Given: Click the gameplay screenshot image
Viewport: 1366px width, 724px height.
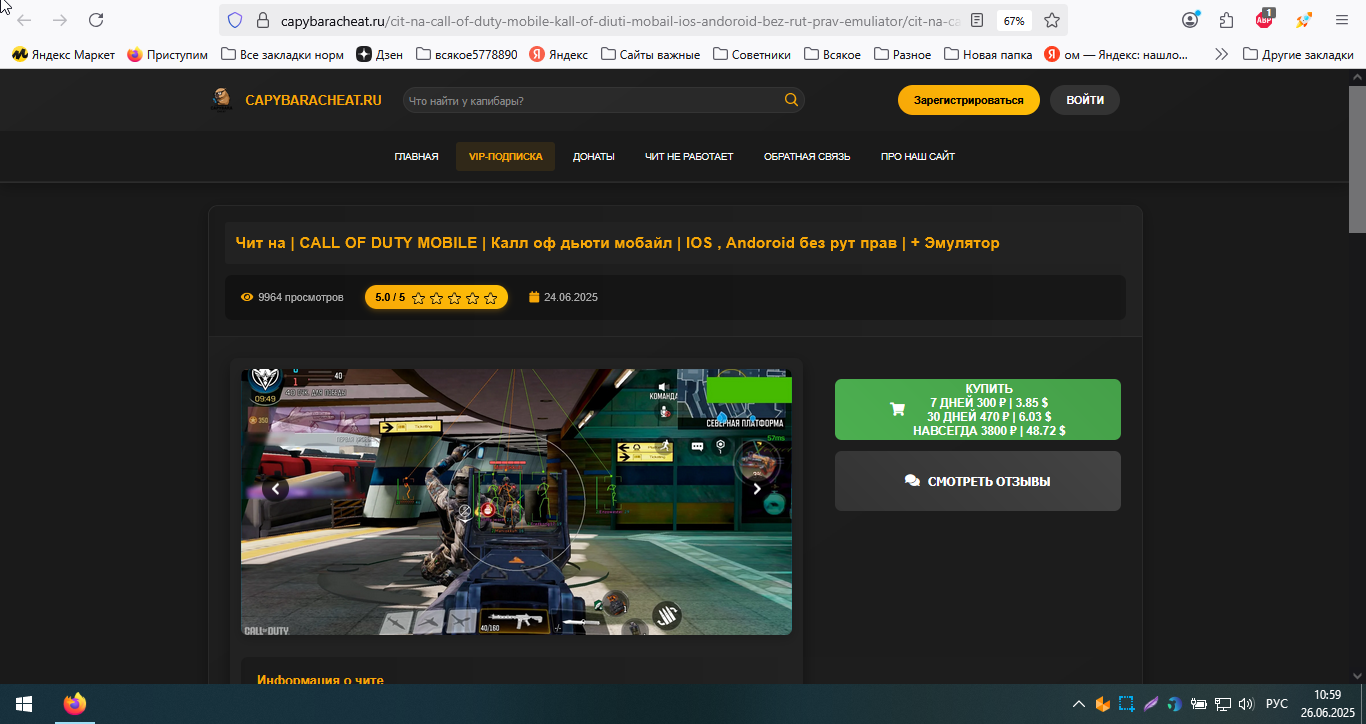Looking at the screenshot, I should tap(516, 502).
